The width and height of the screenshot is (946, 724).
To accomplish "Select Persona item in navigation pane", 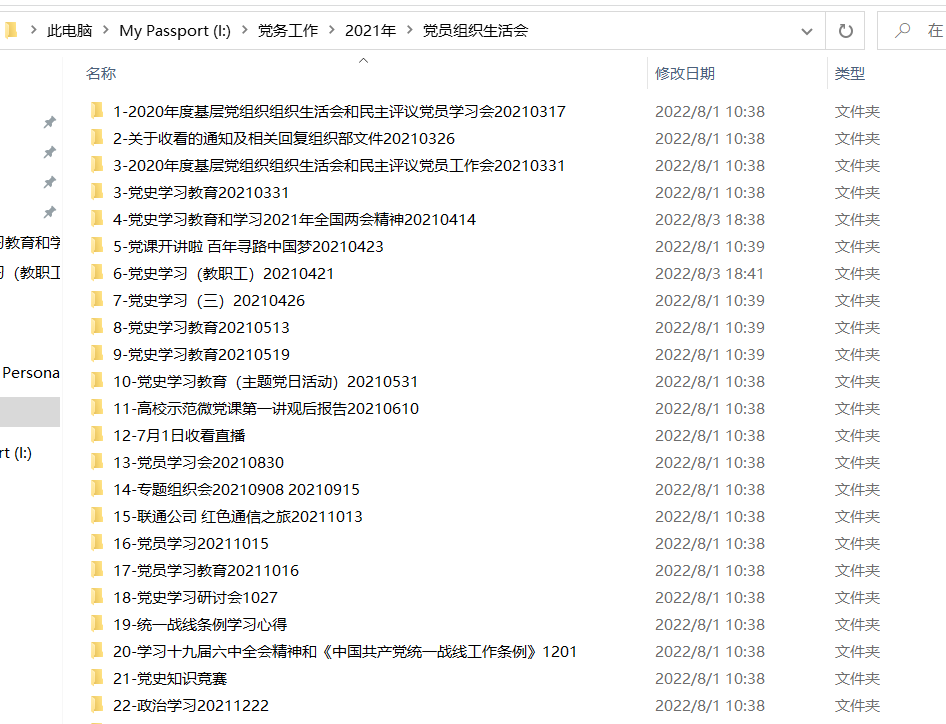I will point(30,373).
